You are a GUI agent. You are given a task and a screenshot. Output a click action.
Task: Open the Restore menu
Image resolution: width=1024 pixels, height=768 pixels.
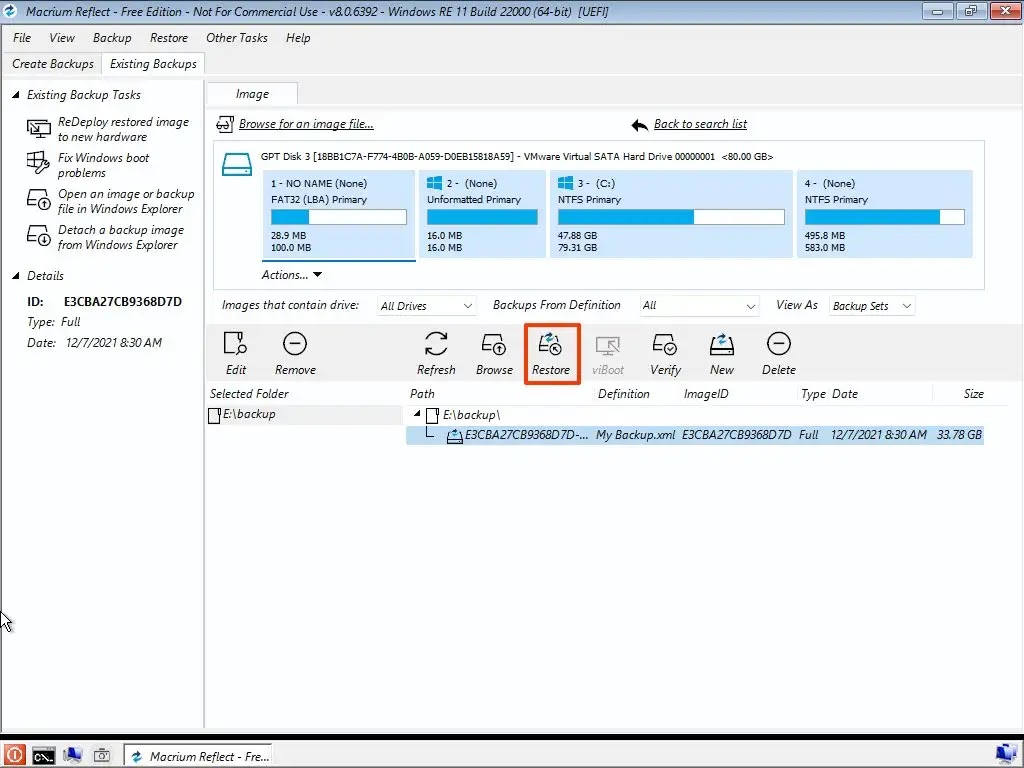(168, 38)
